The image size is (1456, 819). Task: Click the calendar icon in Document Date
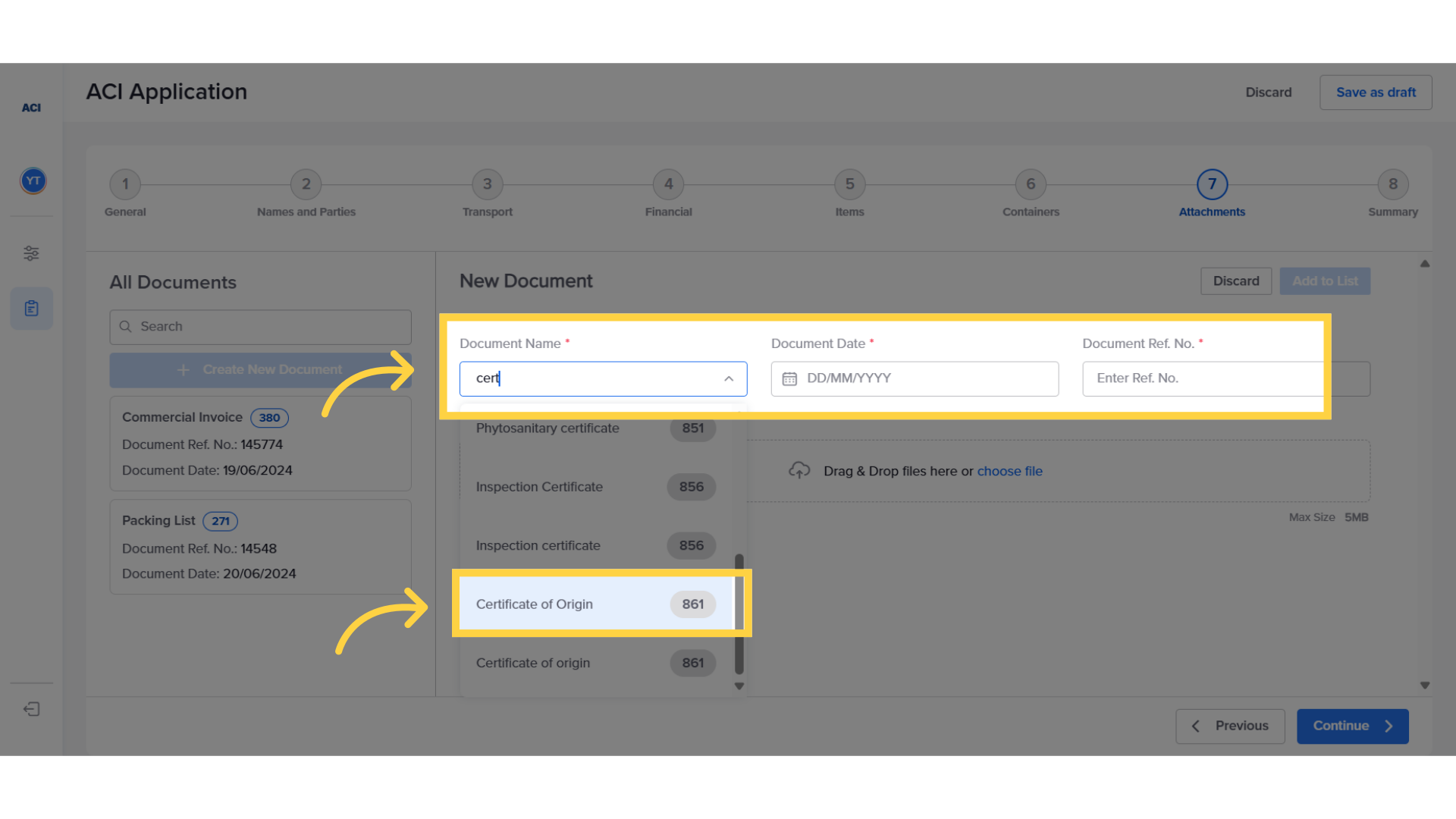click(x=789, y=378)
